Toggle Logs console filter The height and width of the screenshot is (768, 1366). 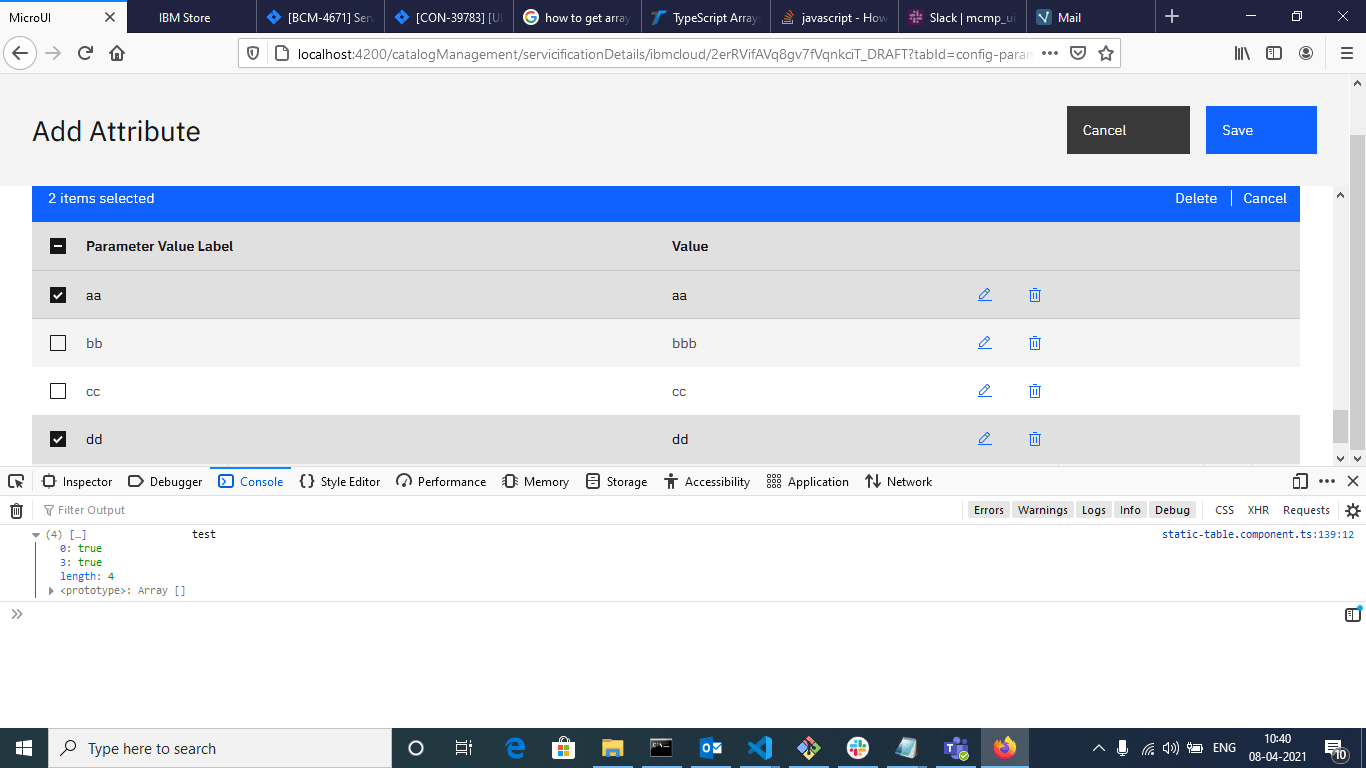[x=1094, y=510]
